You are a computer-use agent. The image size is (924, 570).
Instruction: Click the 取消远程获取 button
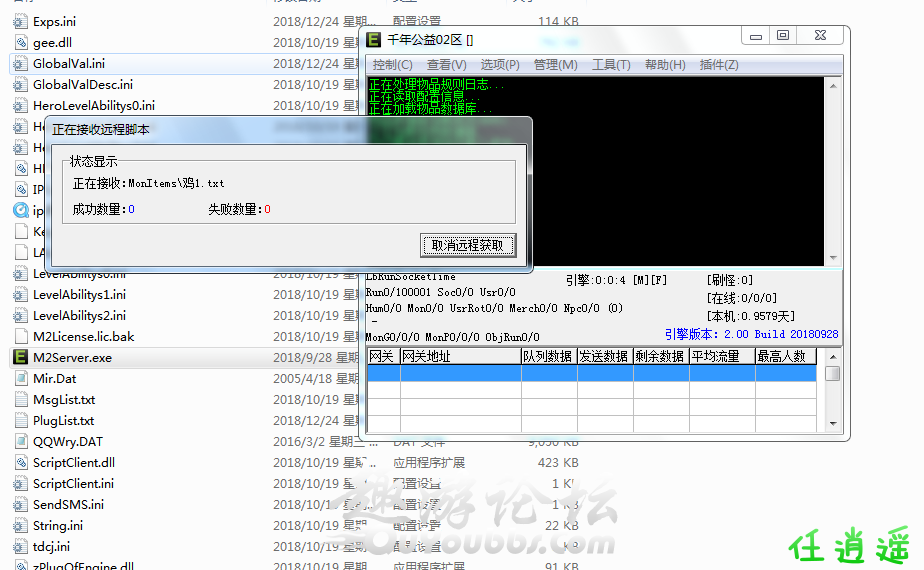click(x=468, y=245)
